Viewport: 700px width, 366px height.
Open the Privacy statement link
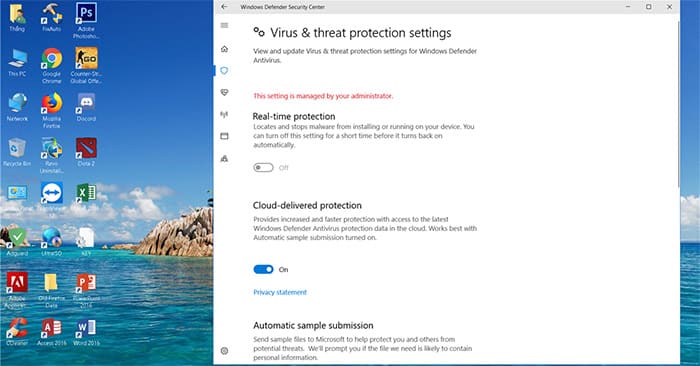(280, 292)
